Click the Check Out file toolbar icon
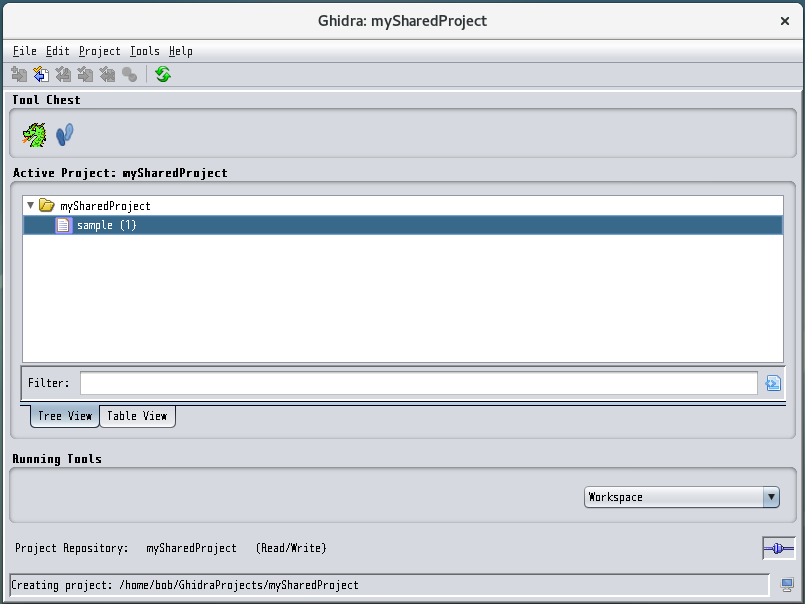This screenshot has height=604, width=805. point(41,75)
